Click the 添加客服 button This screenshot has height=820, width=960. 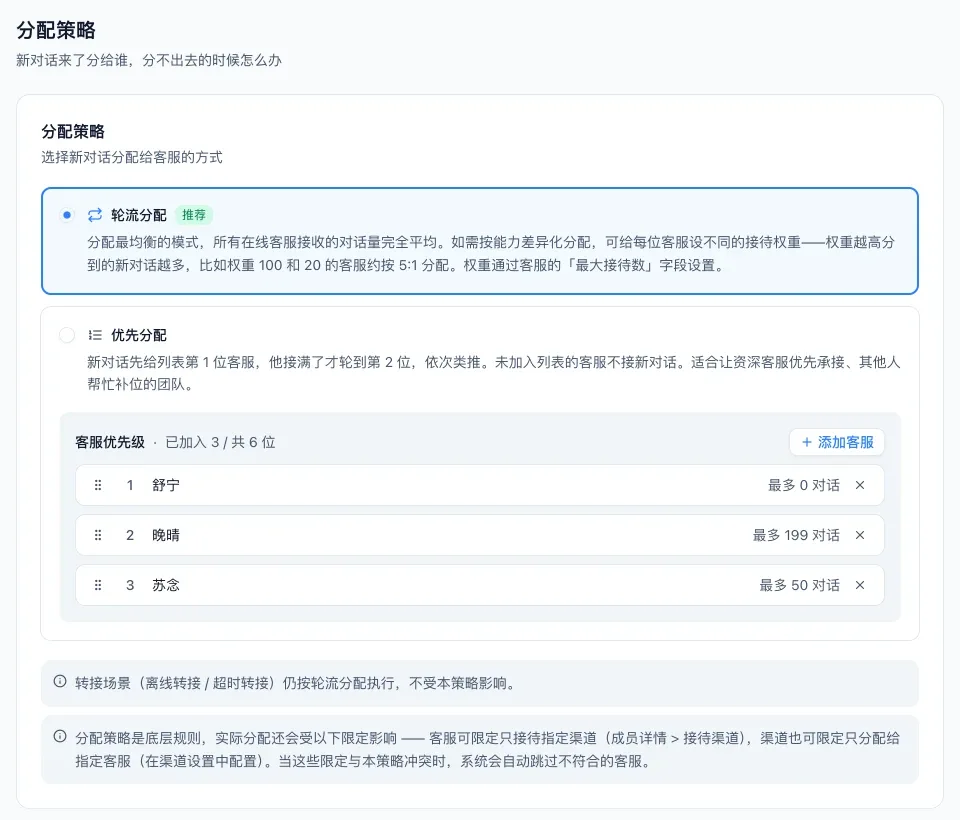(x=837, y=442)
